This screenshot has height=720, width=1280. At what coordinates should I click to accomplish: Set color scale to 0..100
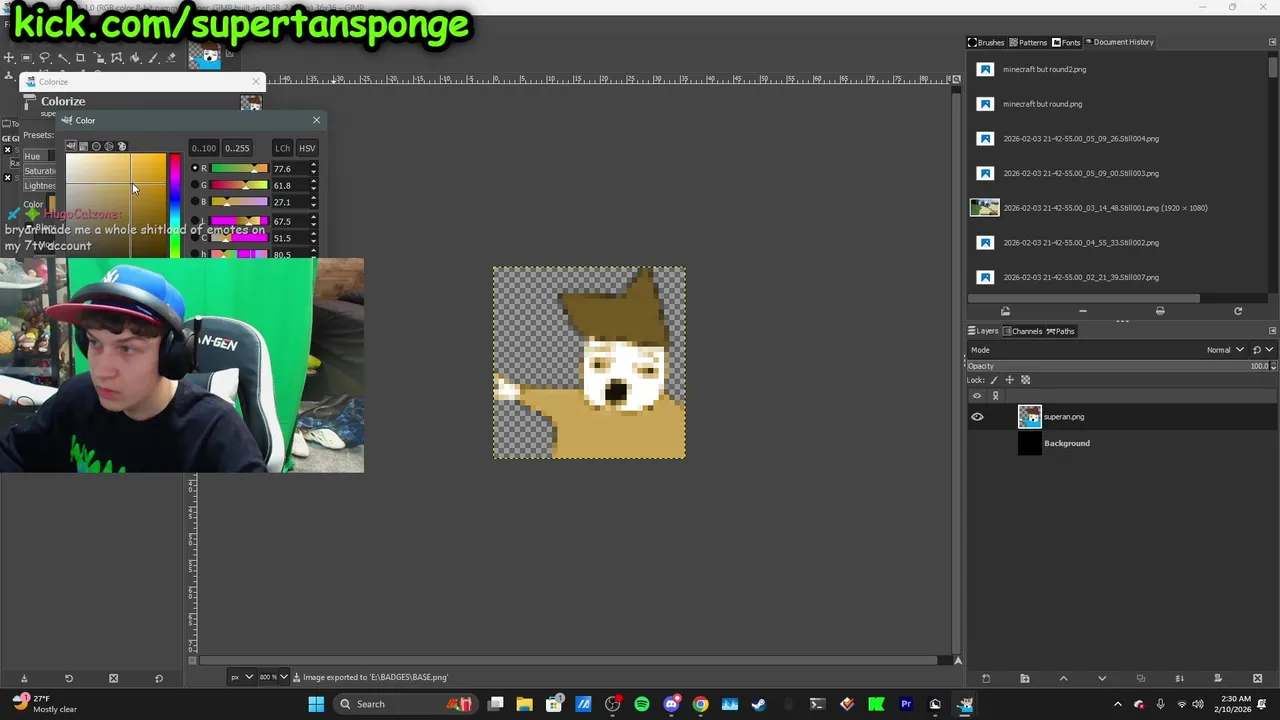click(204, 148)
